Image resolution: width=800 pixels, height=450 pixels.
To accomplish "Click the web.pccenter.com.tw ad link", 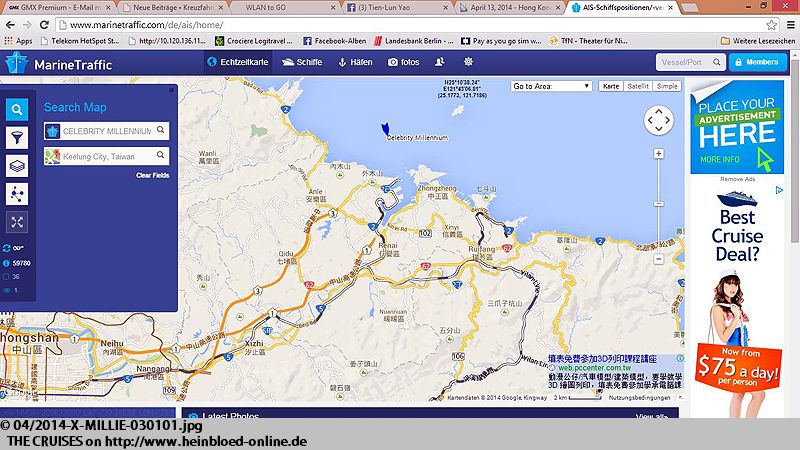I will pyautogui.click(x=594, y=368).
